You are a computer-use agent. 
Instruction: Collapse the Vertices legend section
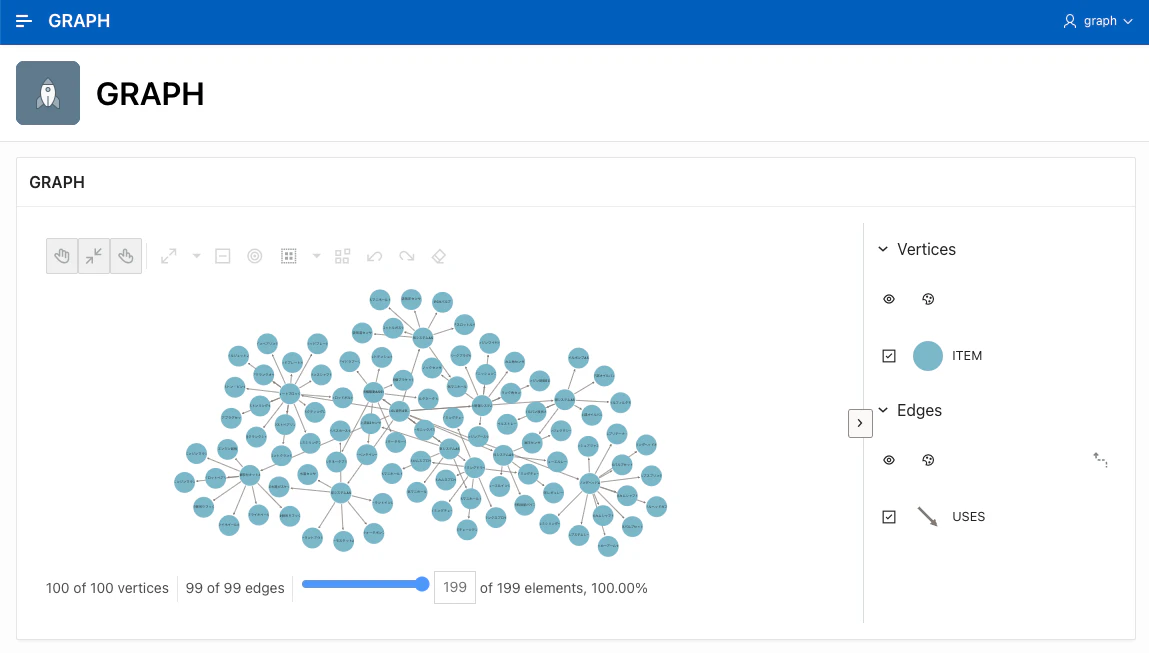[x=883, y=249]
